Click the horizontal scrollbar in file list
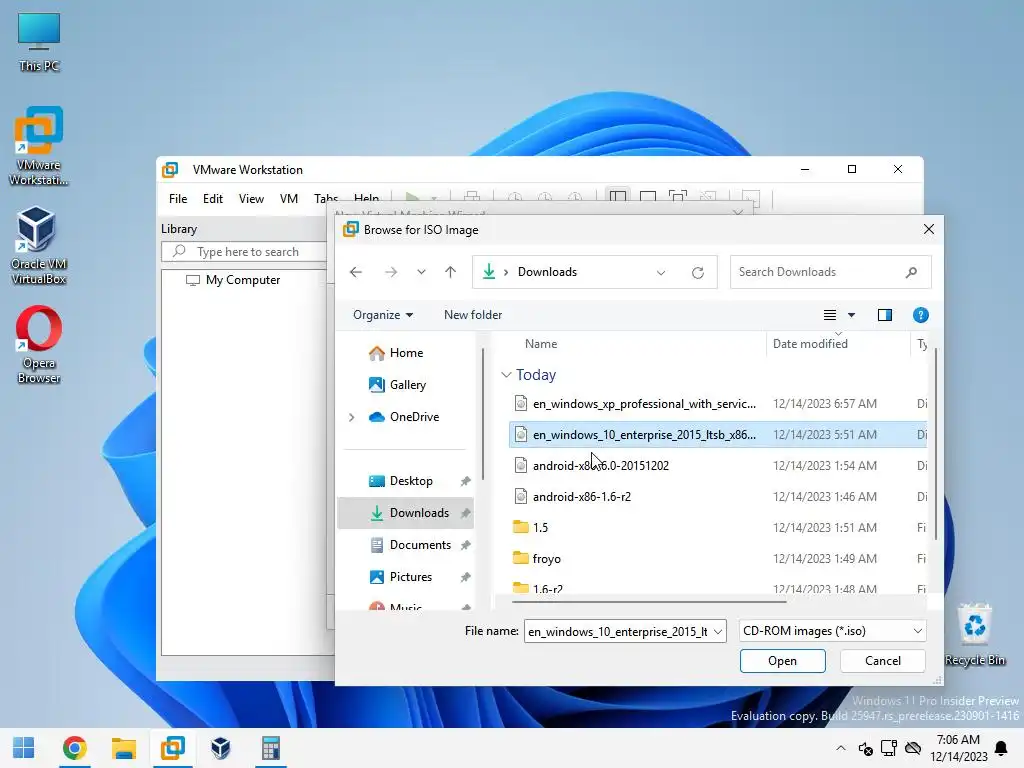 coord(649,601)
